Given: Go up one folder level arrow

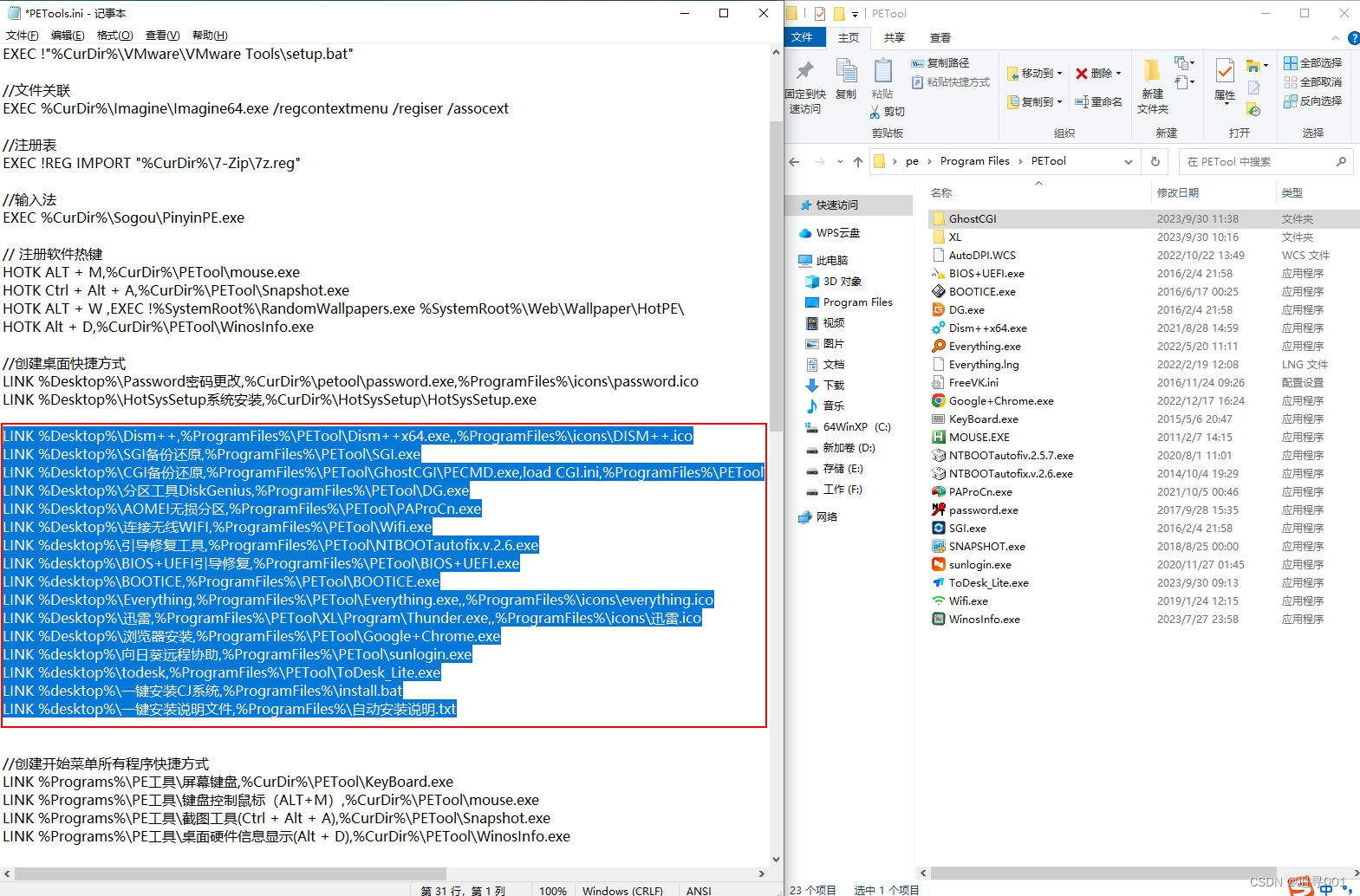Looking at the screenshot, I should (858, 162).
